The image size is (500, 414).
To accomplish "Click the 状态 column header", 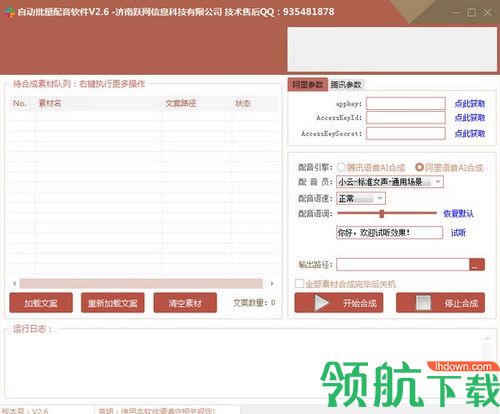I will coord(254,103).
